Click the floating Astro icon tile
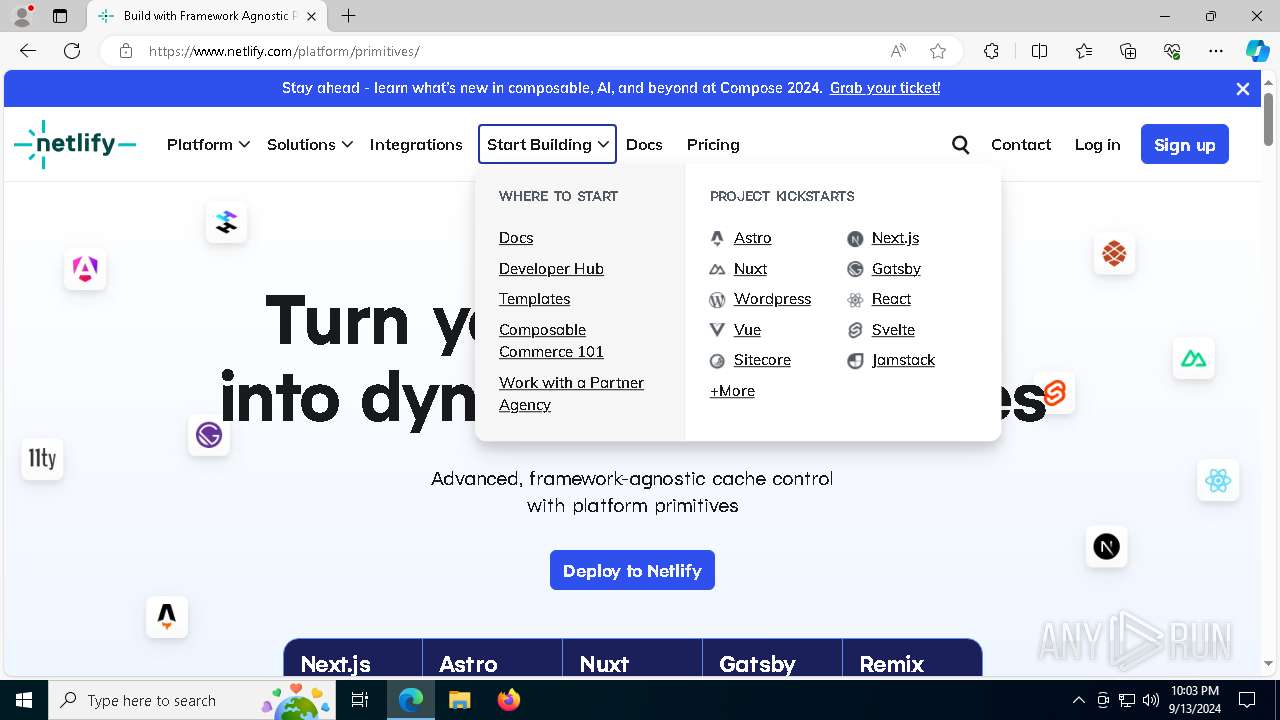This screenshot has height=720, width=1280. (x=167, y=616)
